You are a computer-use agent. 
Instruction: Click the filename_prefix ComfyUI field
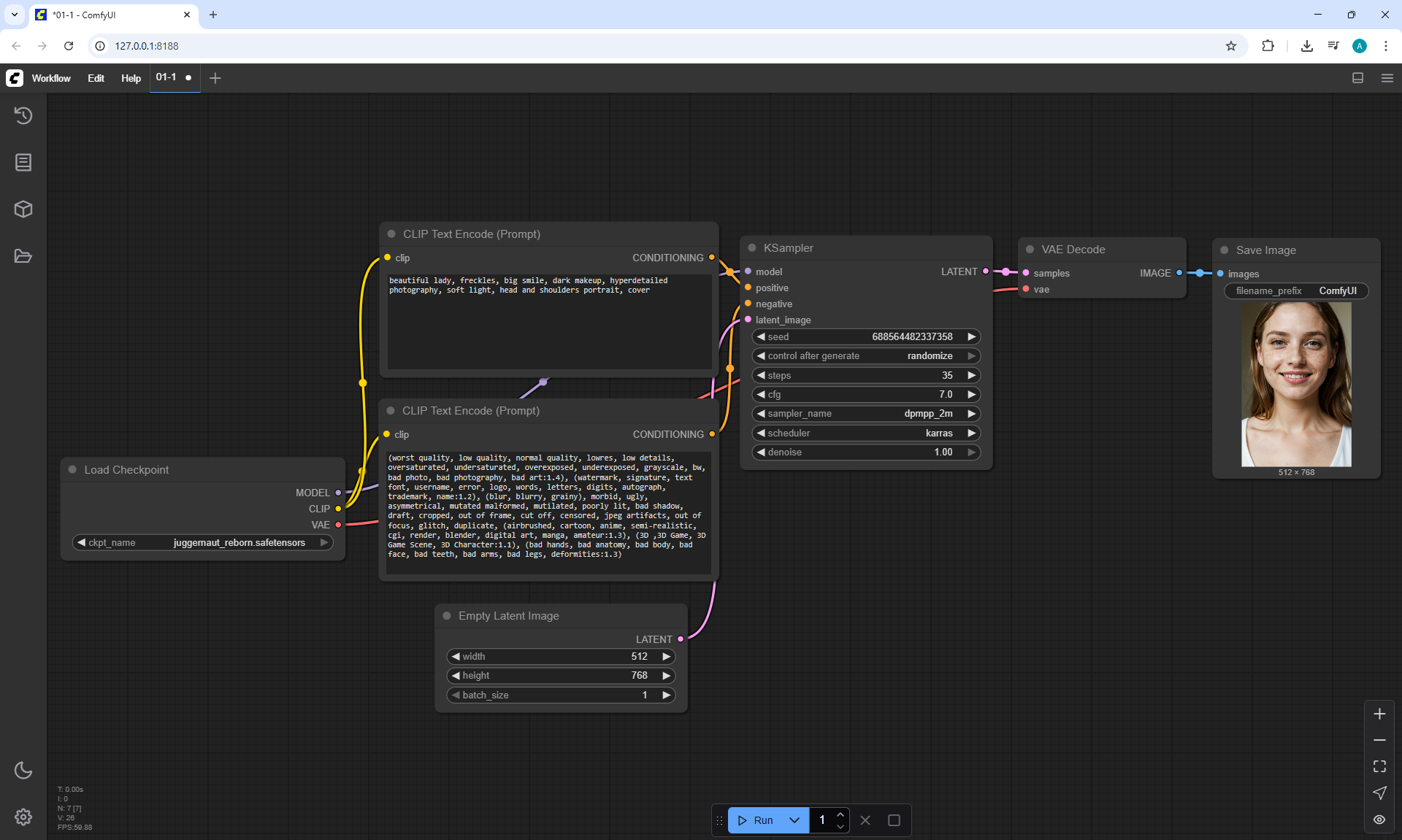point(1296,291)
